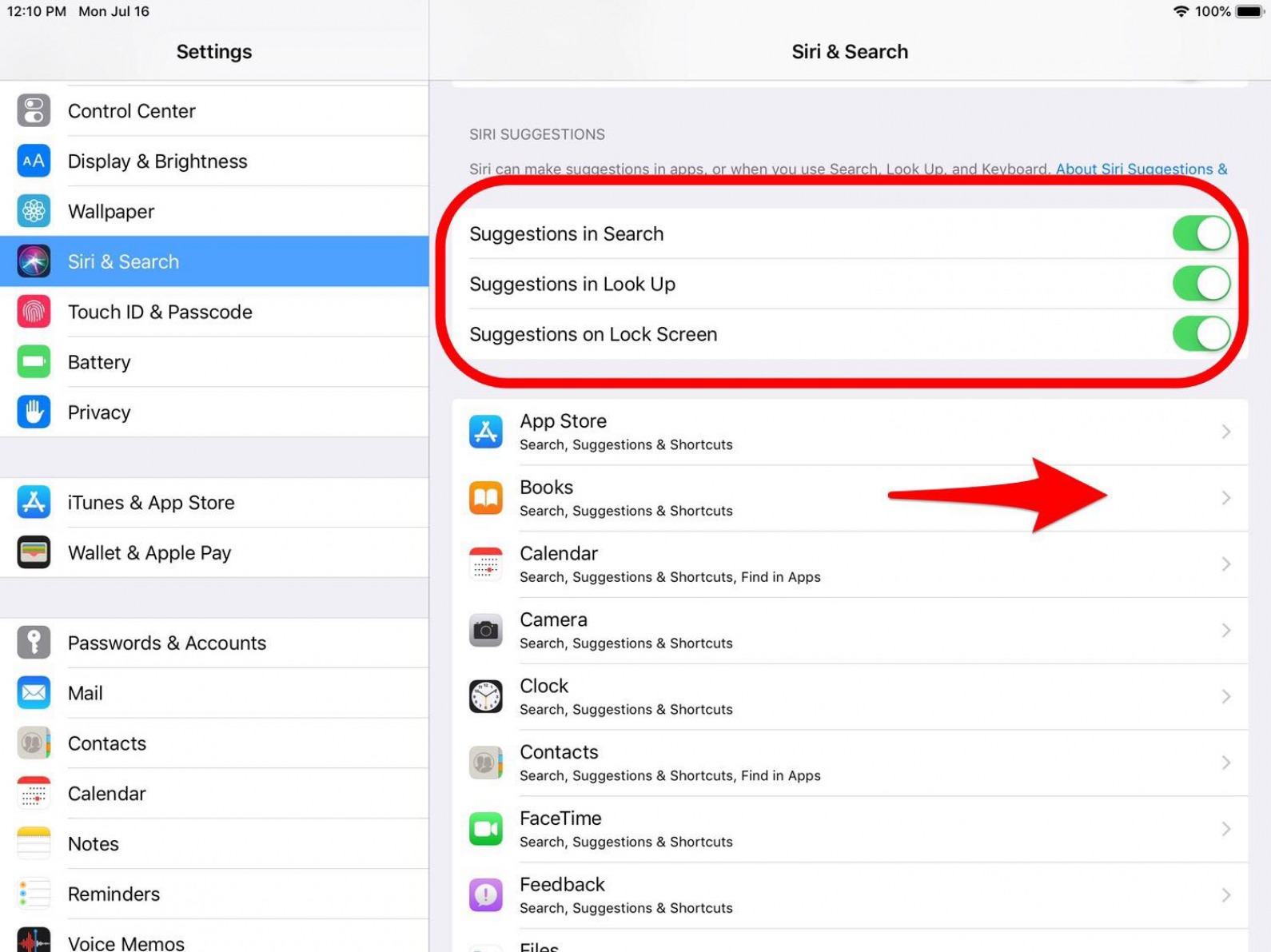Open Books row chevron
The width and height of the screenshot is (1271, 952).
(x=1226, y=499)
